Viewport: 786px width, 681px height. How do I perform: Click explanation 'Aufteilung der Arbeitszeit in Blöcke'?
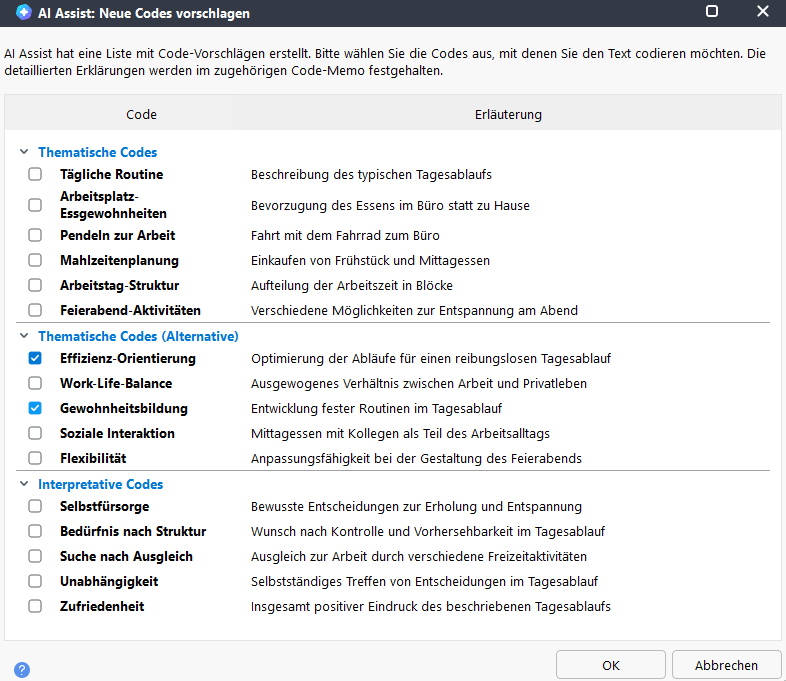tap(352, 286)
